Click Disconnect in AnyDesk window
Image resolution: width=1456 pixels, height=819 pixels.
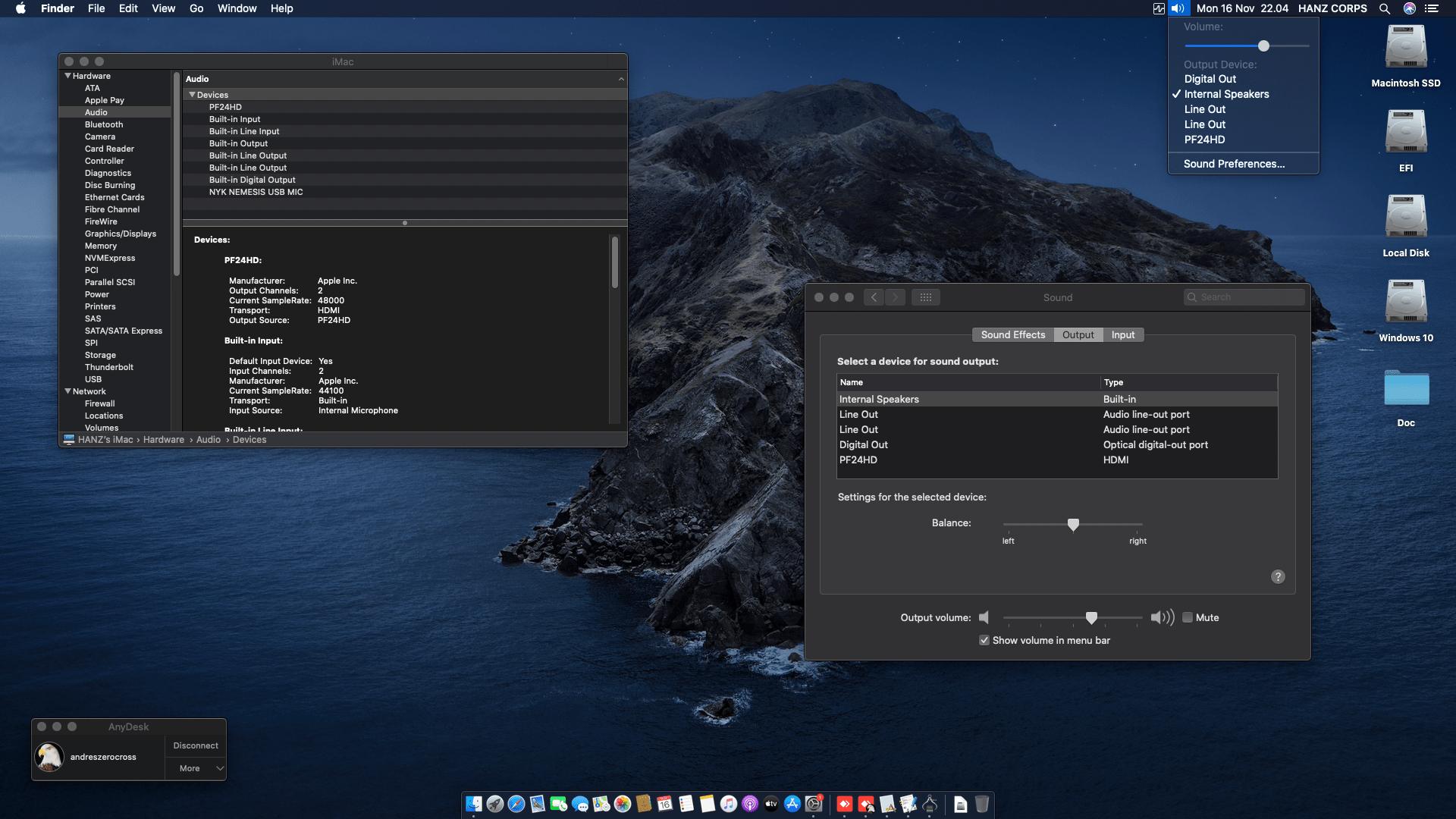pos(196,745)
